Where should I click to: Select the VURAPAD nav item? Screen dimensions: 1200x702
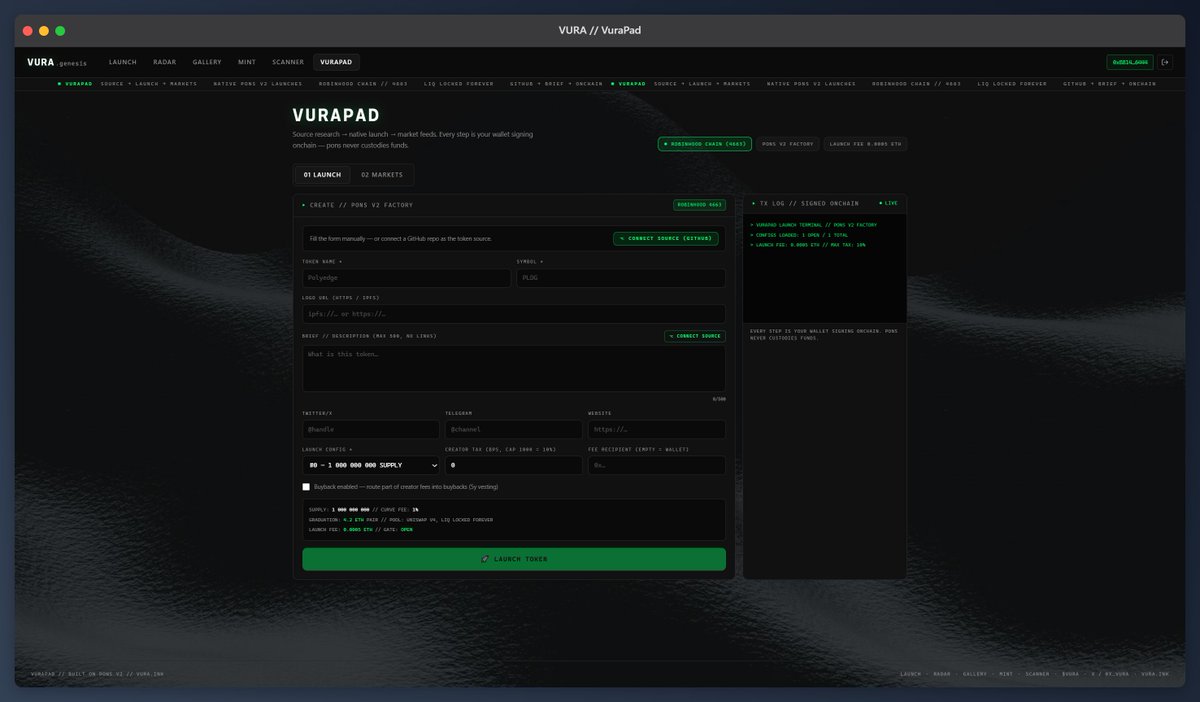pos(336,62)
